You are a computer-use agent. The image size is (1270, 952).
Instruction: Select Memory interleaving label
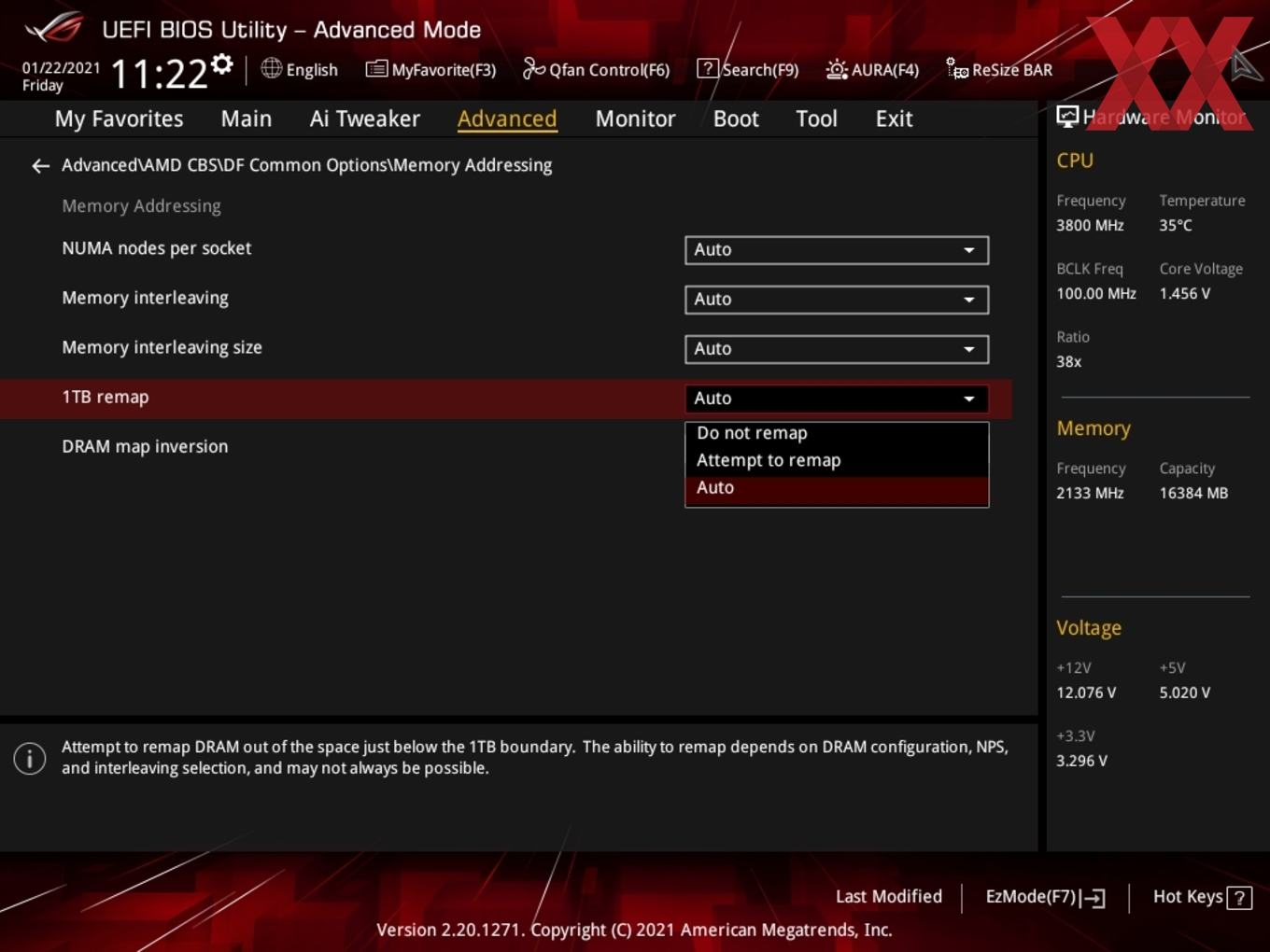(x=145, y=298)
